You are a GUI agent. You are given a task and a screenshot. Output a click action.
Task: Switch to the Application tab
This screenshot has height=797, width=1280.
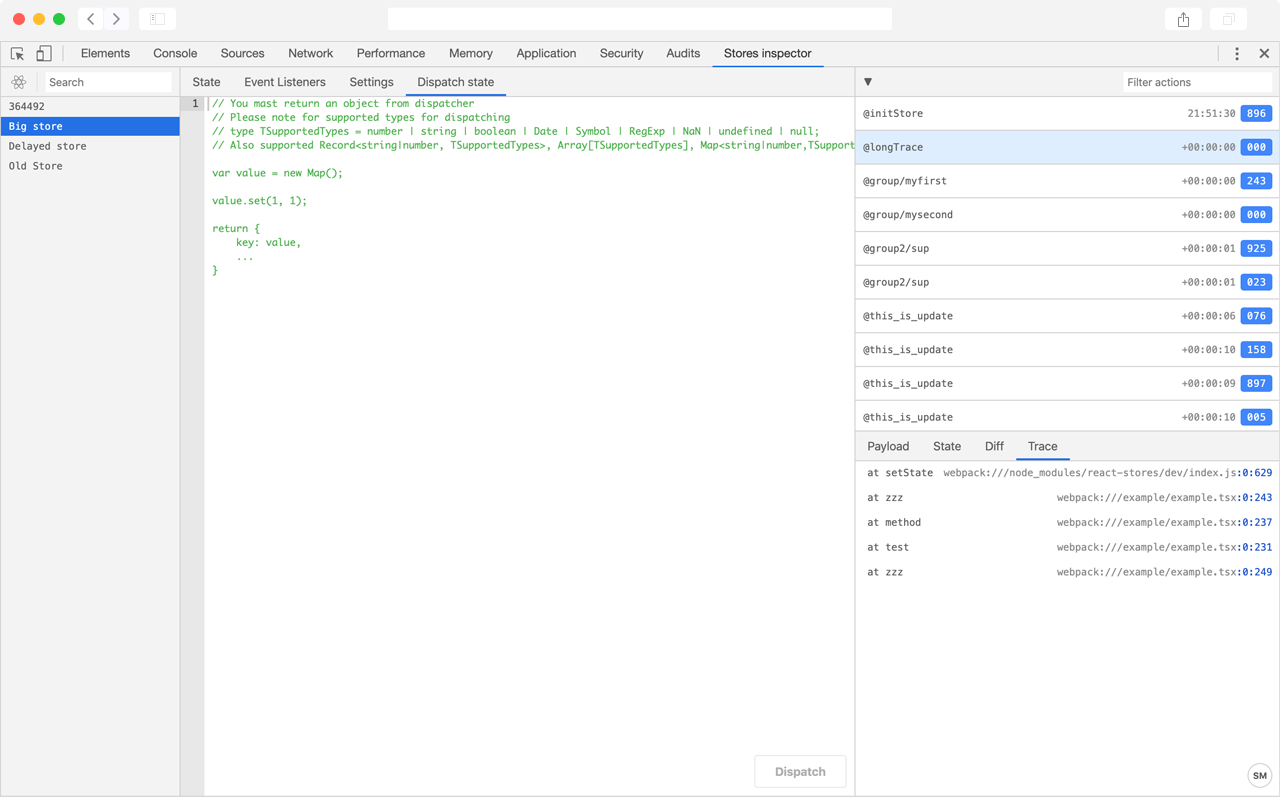tap(546, 54)
